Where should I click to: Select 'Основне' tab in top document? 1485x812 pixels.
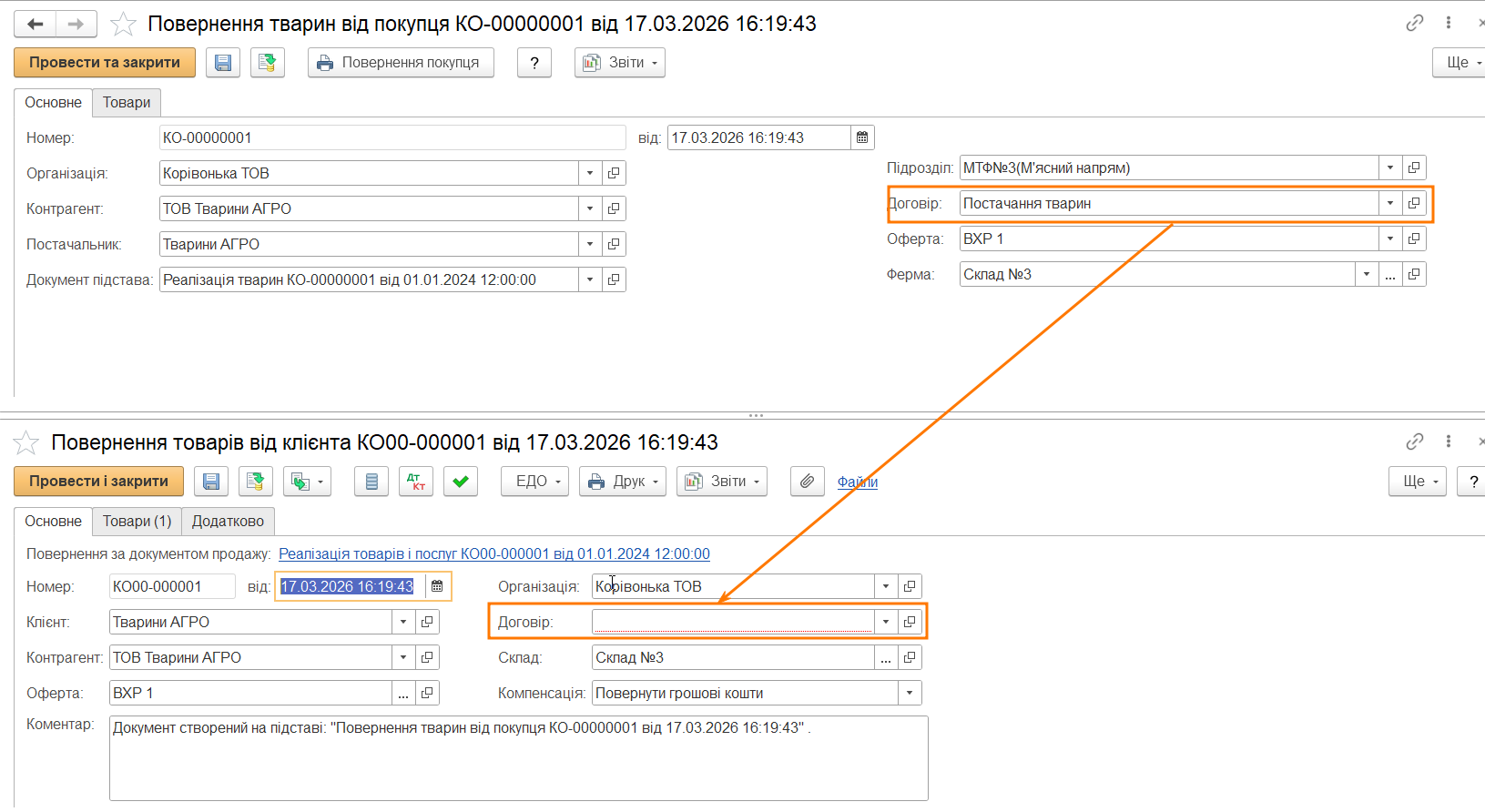[x=53, y=103]
